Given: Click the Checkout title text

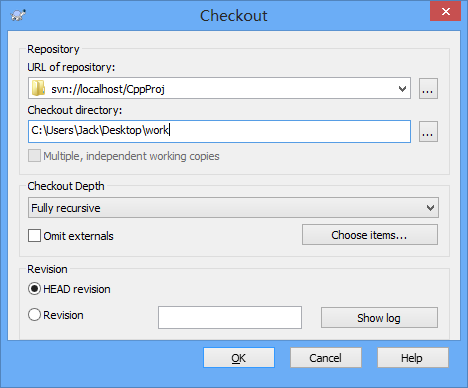Looking at the screenshot, I should click(234, 16).
